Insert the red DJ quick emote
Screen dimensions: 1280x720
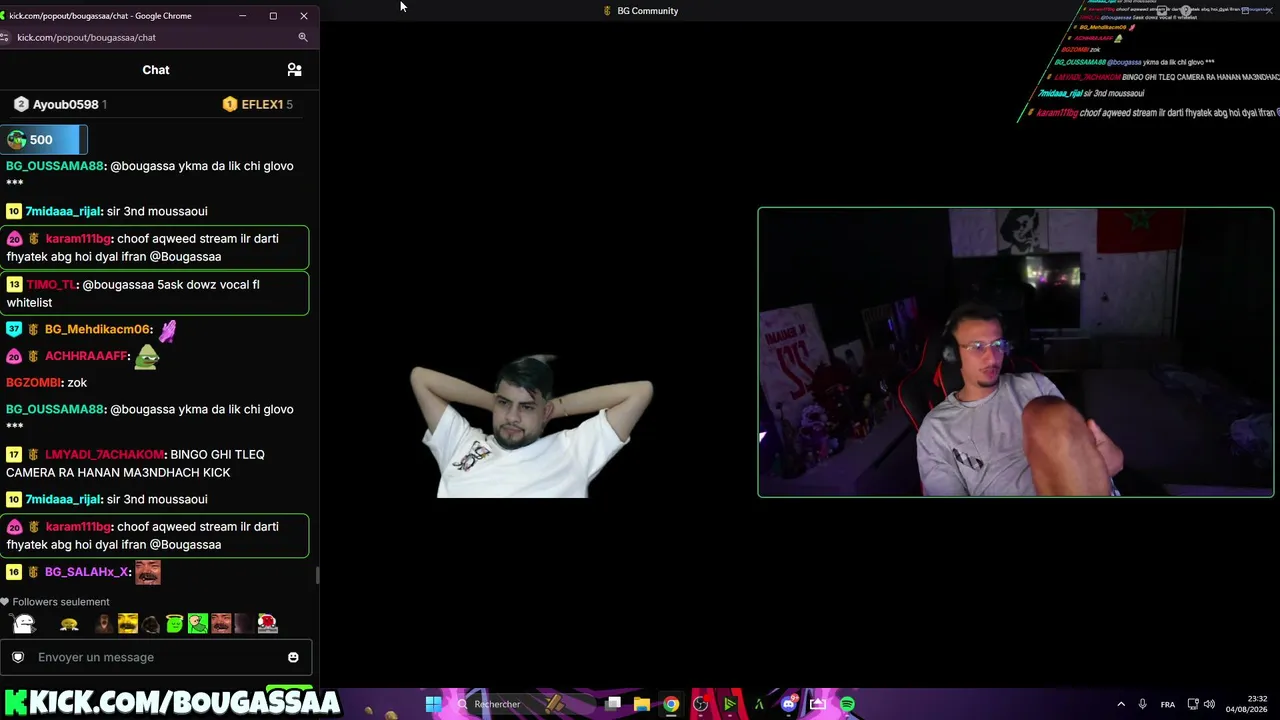point(267,624)
